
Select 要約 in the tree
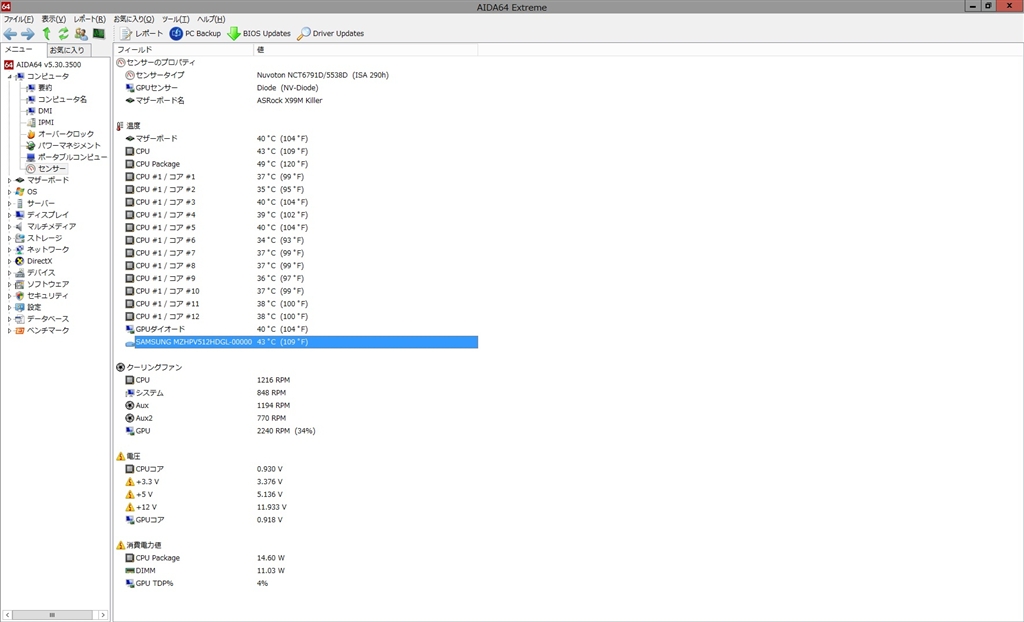click(45, 88)
